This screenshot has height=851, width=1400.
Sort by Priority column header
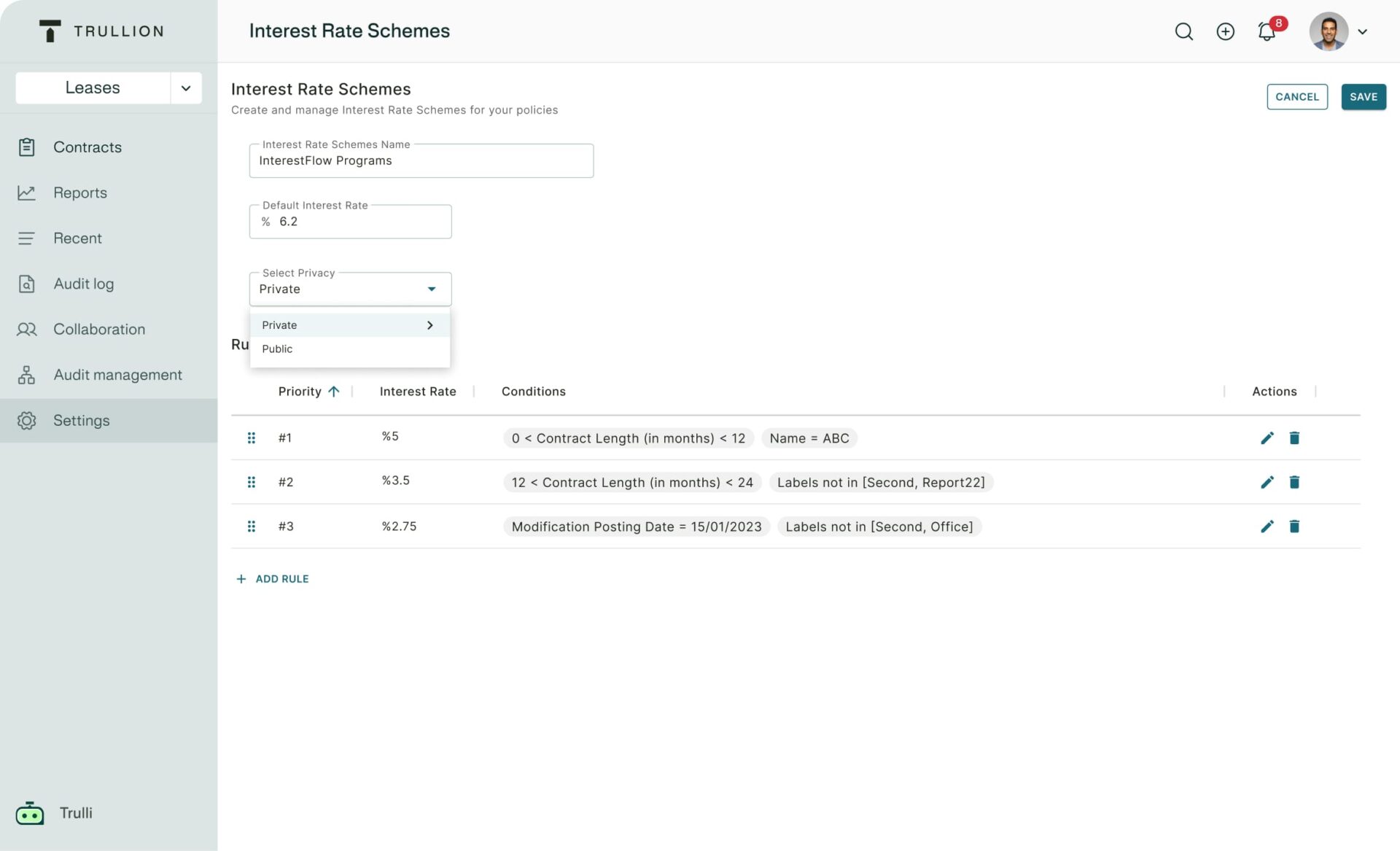click(300, 392)
